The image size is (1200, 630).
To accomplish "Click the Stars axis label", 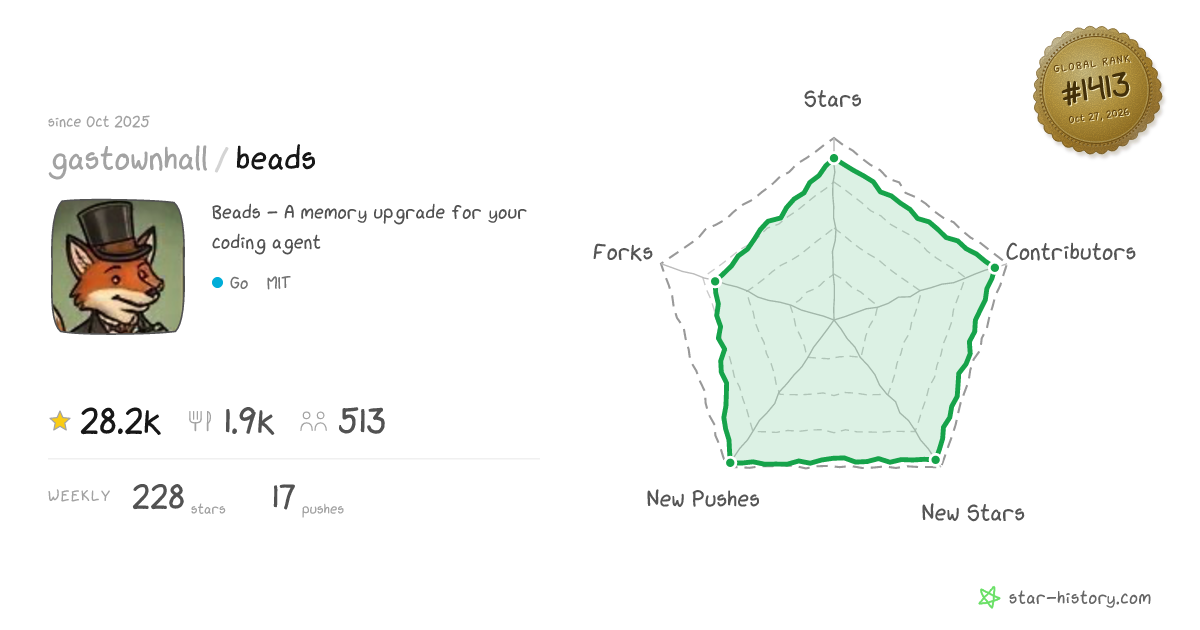I will point(833,99).
